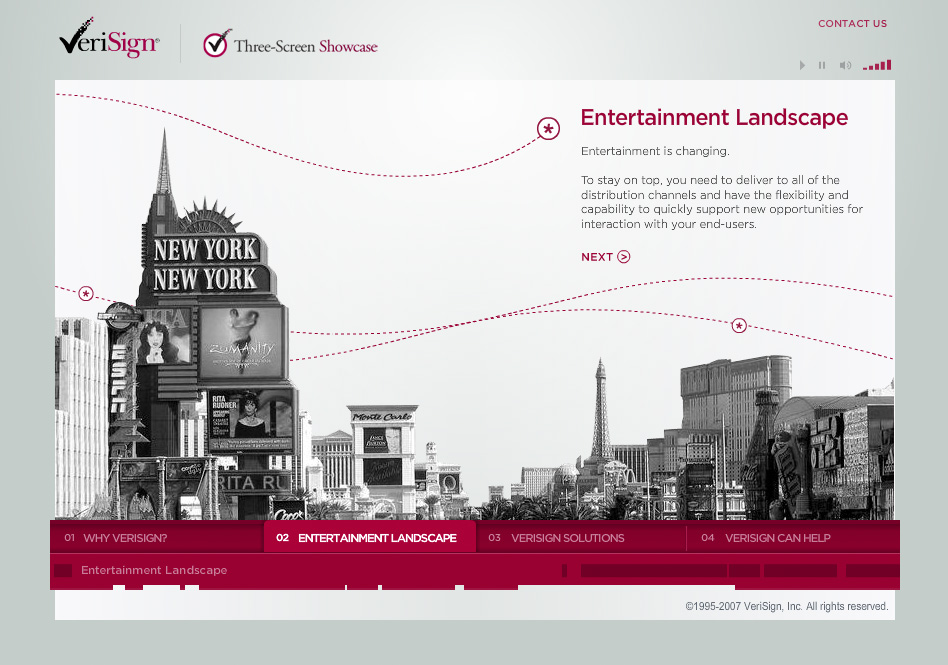Click the copyright VeriSign, Inc. text

(x=787, y=606)
